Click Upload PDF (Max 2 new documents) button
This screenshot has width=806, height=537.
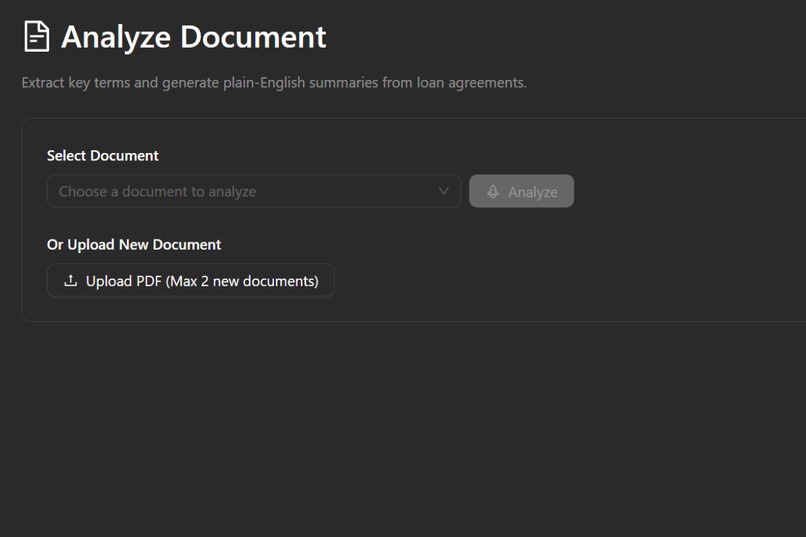tap(191, 281)
